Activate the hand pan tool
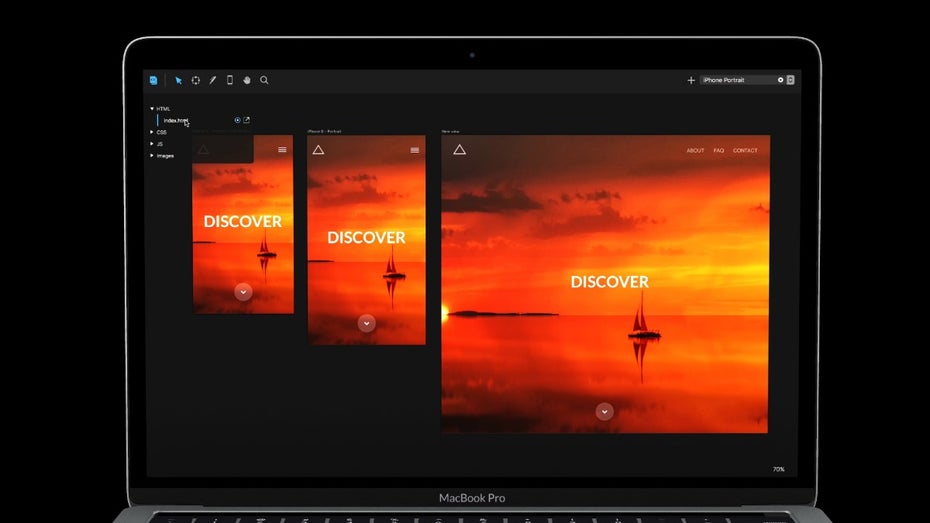 (247, 80)
